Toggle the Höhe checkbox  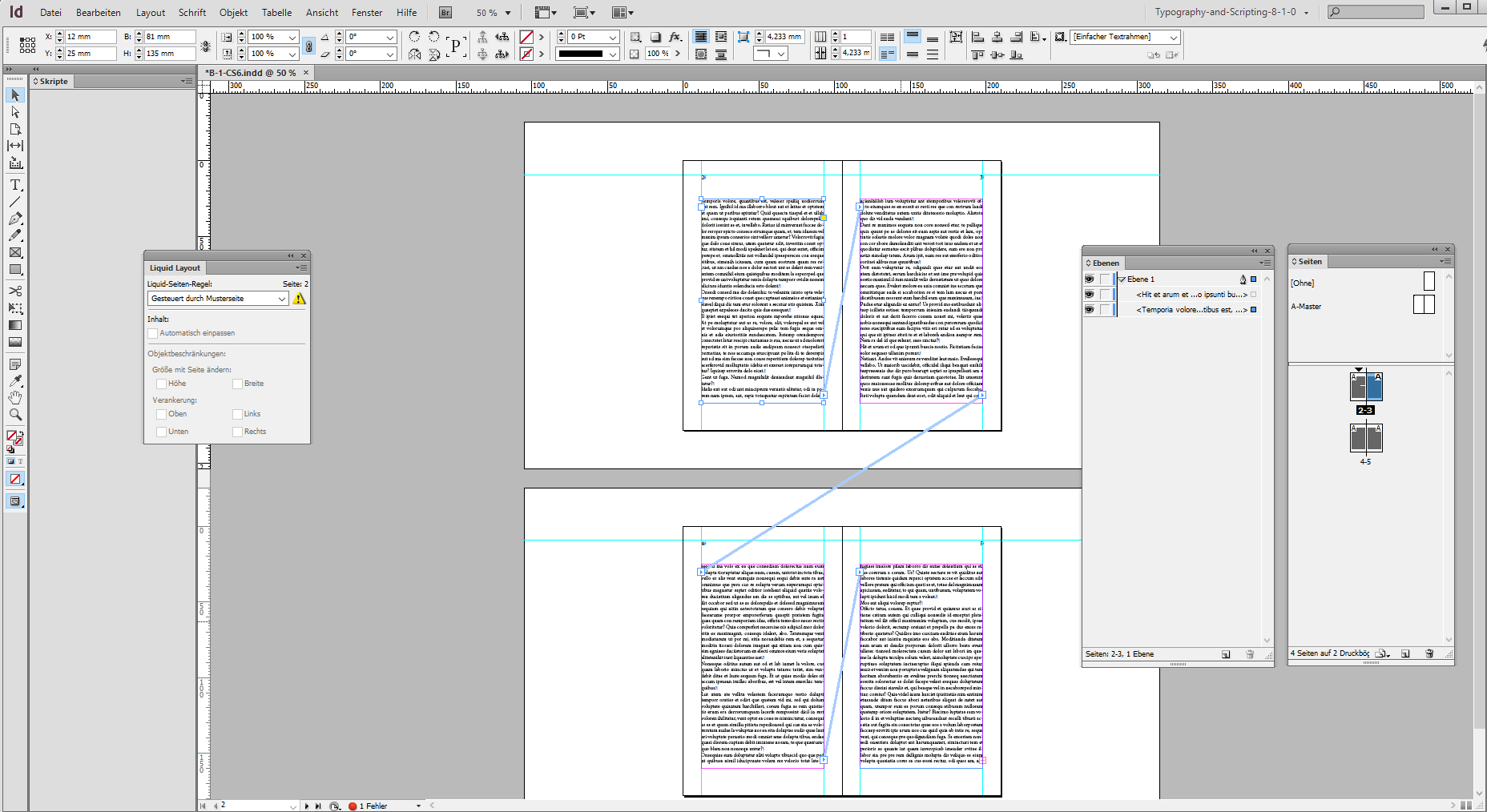tap(161, 384)
